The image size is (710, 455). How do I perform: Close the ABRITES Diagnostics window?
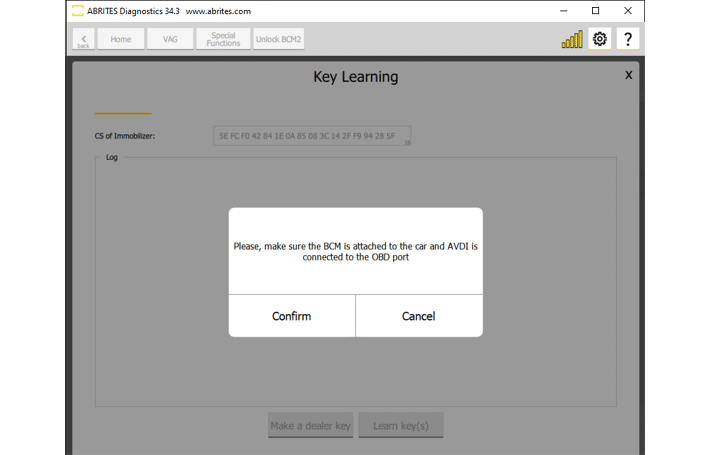pyautogui.click(x=628, y=11)
